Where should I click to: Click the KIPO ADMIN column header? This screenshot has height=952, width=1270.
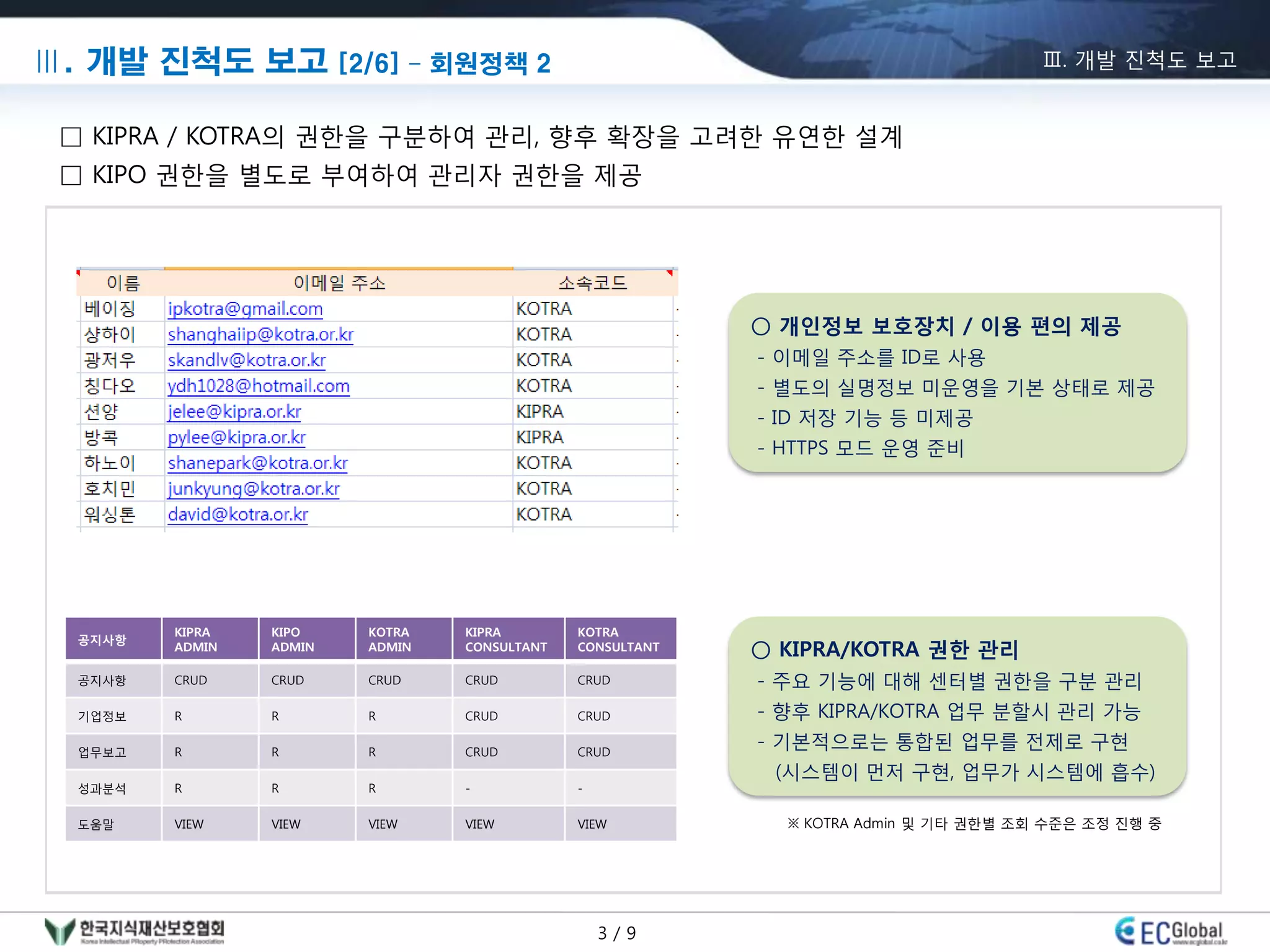pyautogui.click(x=307, y=639)
